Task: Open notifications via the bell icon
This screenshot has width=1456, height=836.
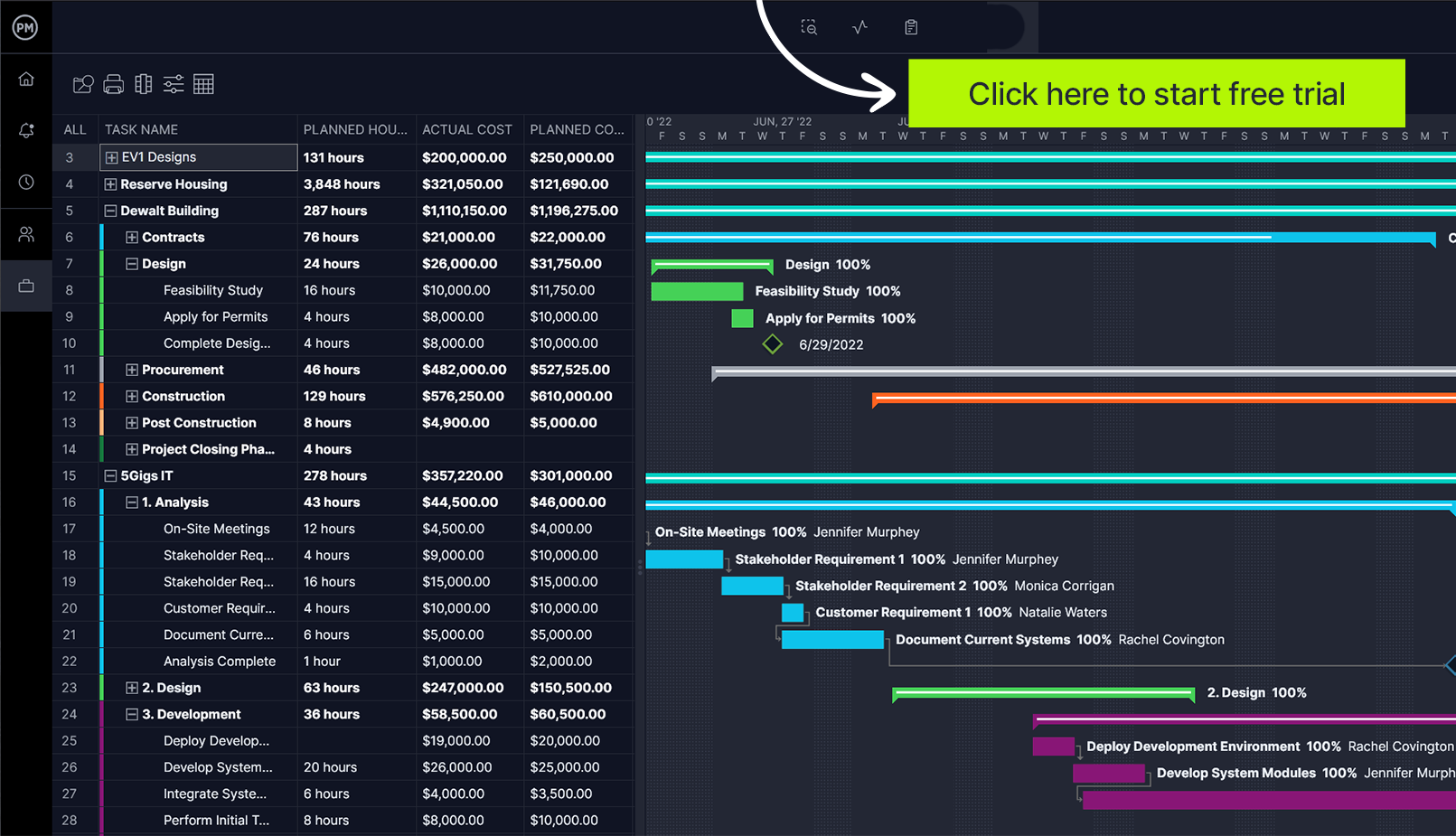Action: 26,130
